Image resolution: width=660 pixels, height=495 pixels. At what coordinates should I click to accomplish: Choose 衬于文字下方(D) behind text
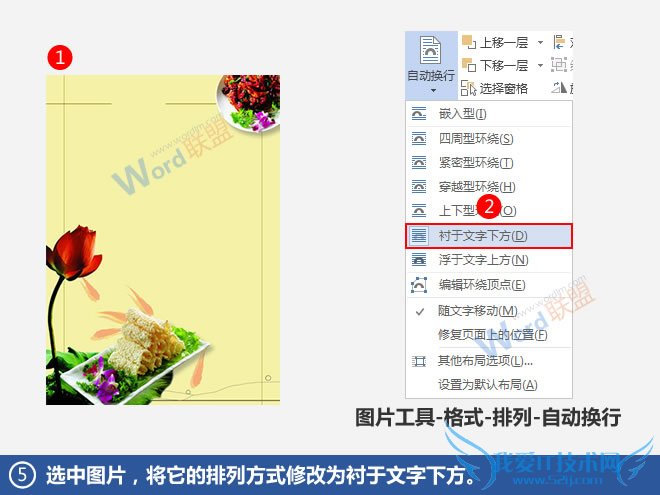489,236
